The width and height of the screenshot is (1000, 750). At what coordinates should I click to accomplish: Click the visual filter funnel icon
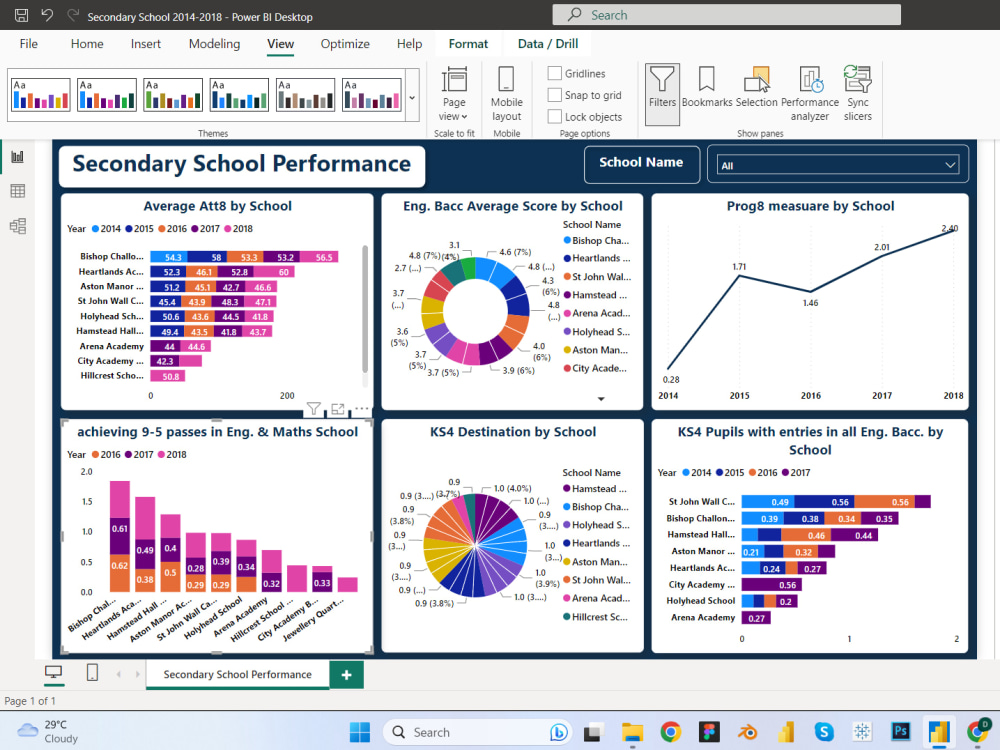tap(313, 409)
